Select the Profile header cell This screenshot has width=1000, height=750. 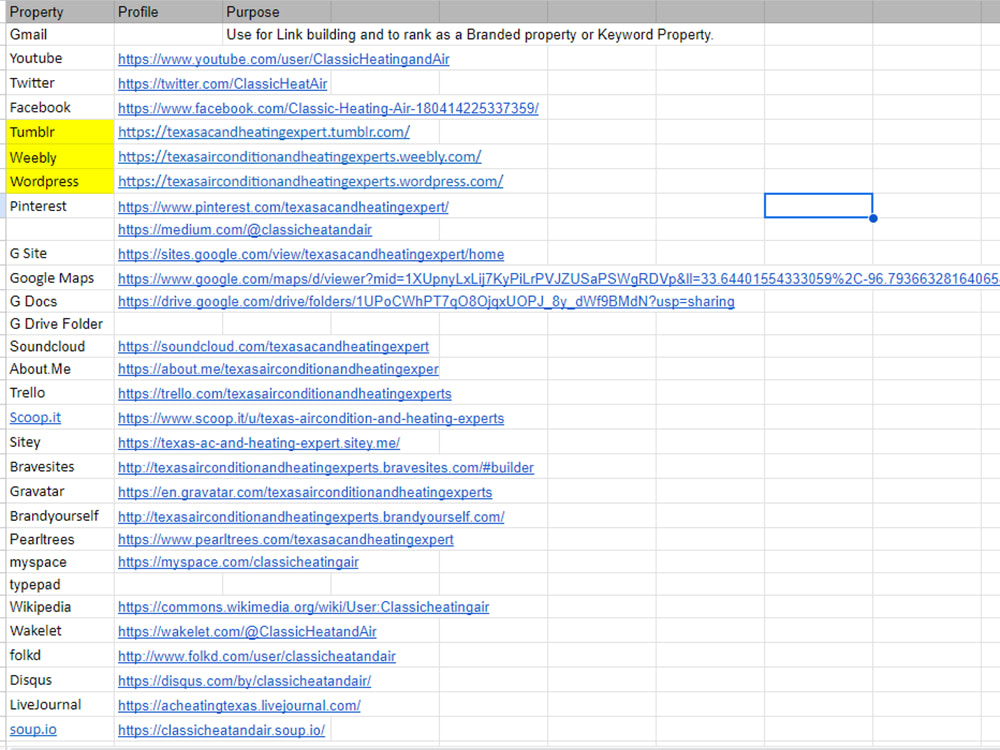[x=168, y=11]
